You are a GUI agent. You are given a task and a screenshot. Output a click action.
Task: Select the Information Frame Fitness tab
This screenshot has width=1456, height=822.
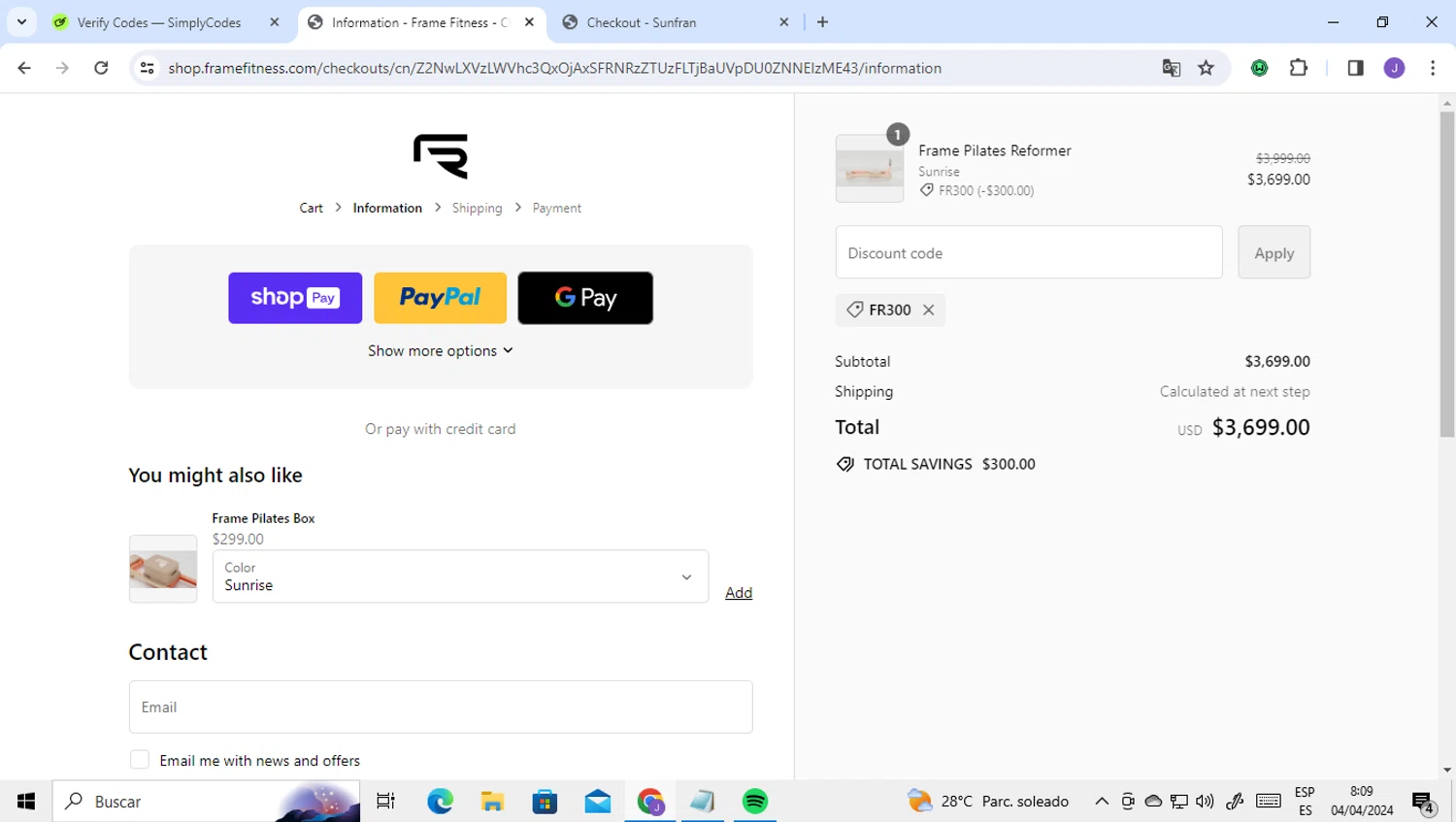pos(420,22)
